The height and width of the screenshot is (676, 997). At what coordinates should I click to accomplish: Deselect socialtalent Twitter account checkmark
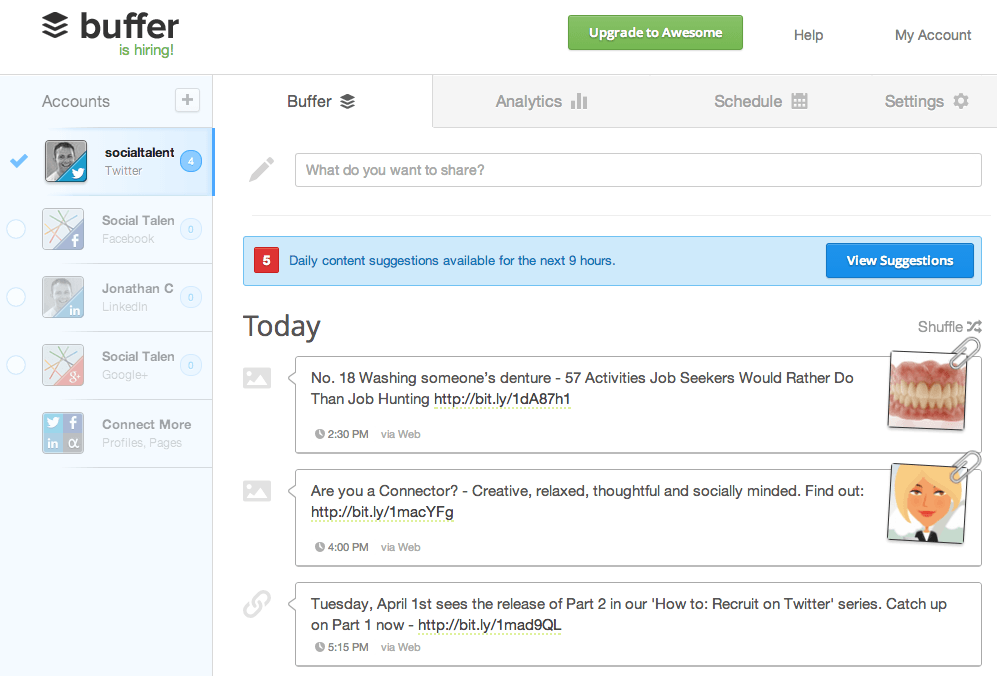coord(19,161)
